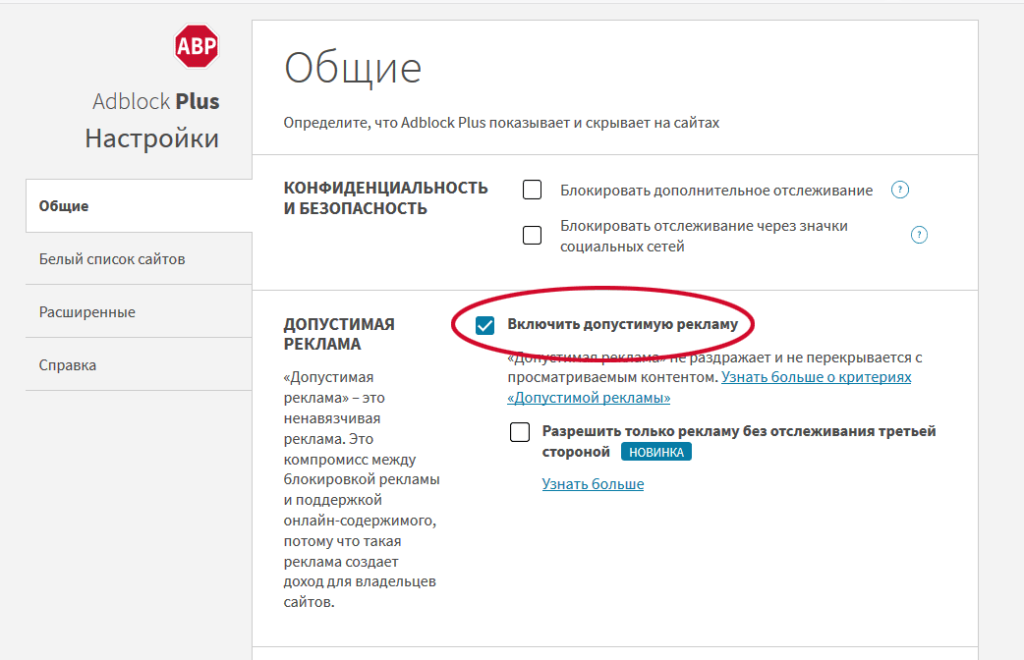
Task: Click the КОНФИДЕНЦИАЛЬНОСТЬ И БЕЗОПАСНОСТЬ section heading
Action: pos(386,198)
